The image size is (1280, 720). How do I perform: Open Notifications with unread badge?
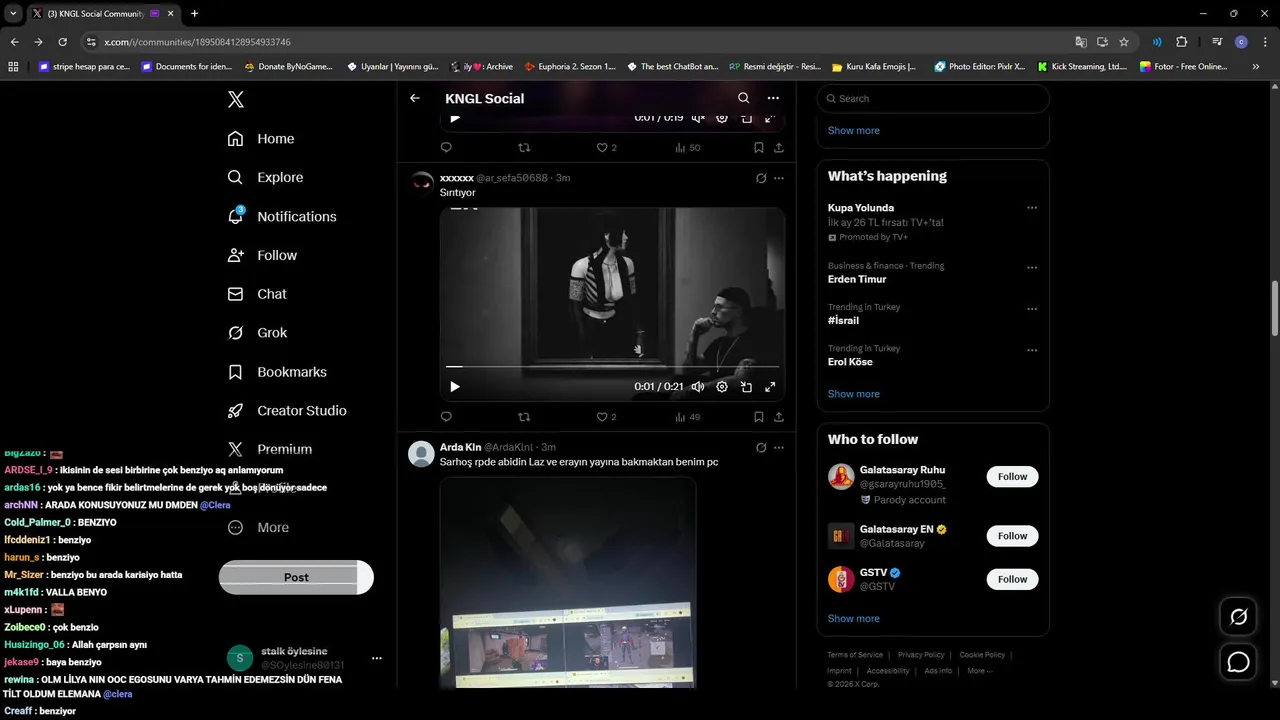(281, 216)
